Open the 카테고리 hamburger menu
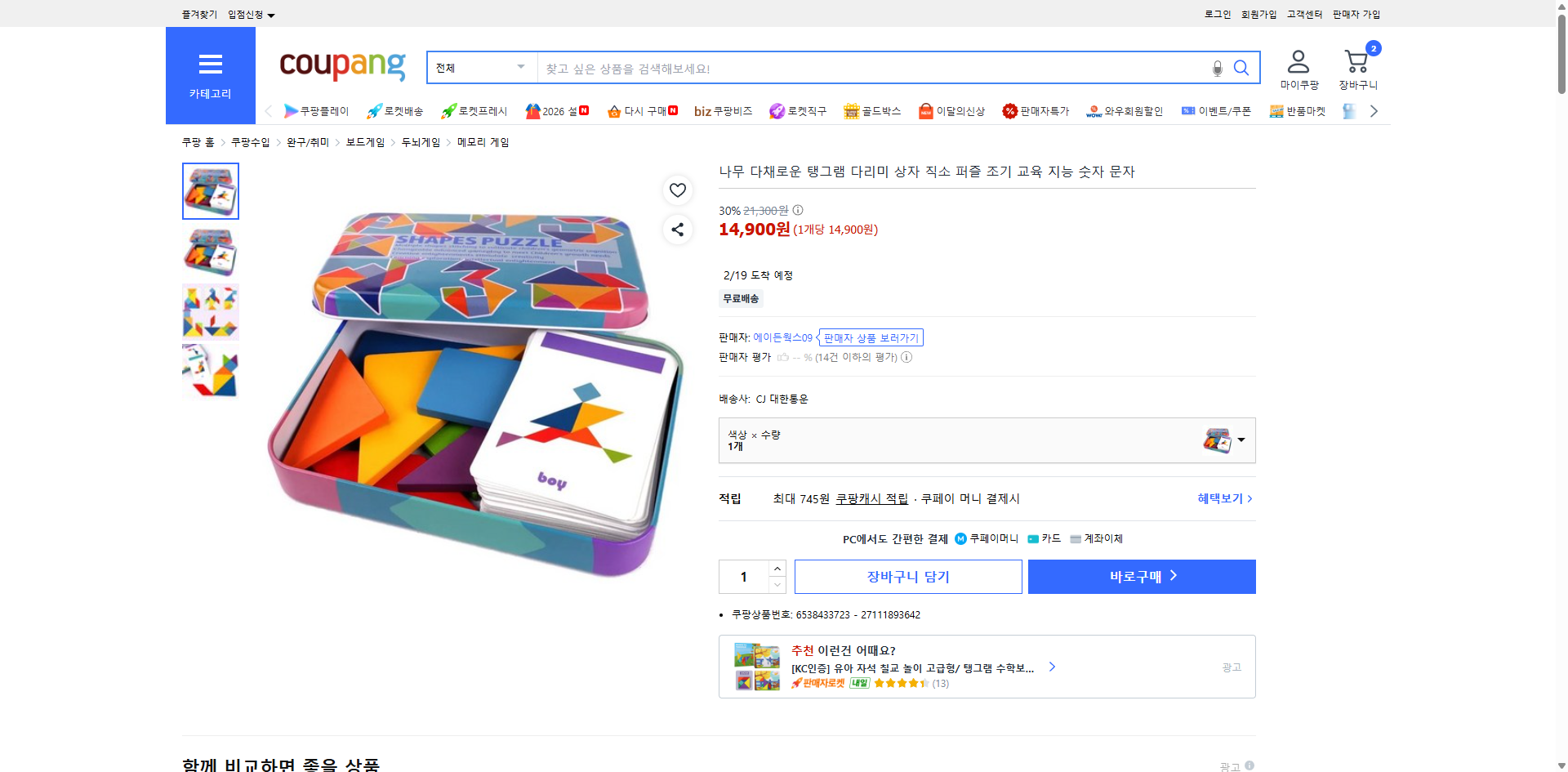This screenshot has height=772, width=1568. 210,74
